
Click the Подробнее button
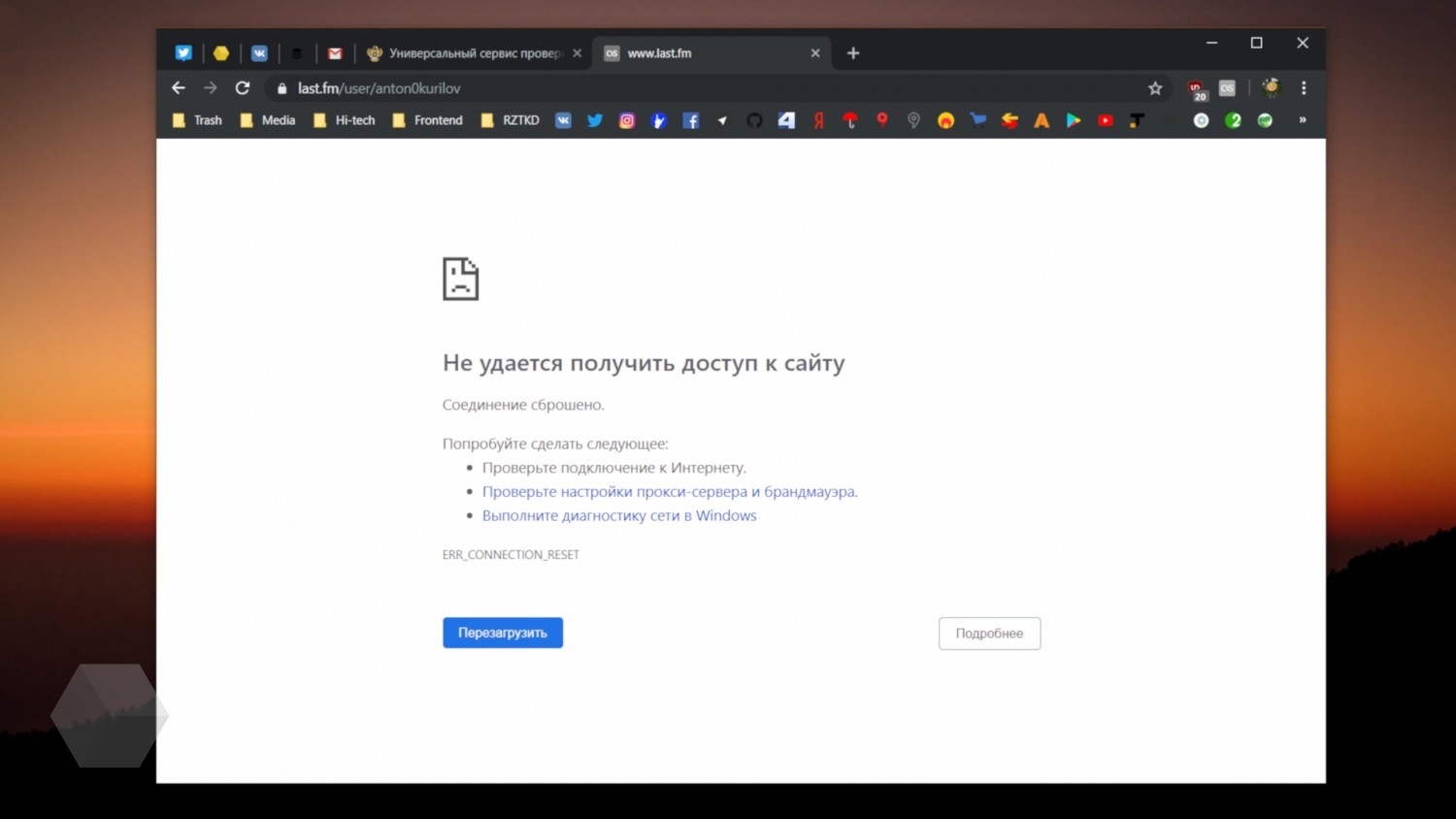(x=989, y=634)
